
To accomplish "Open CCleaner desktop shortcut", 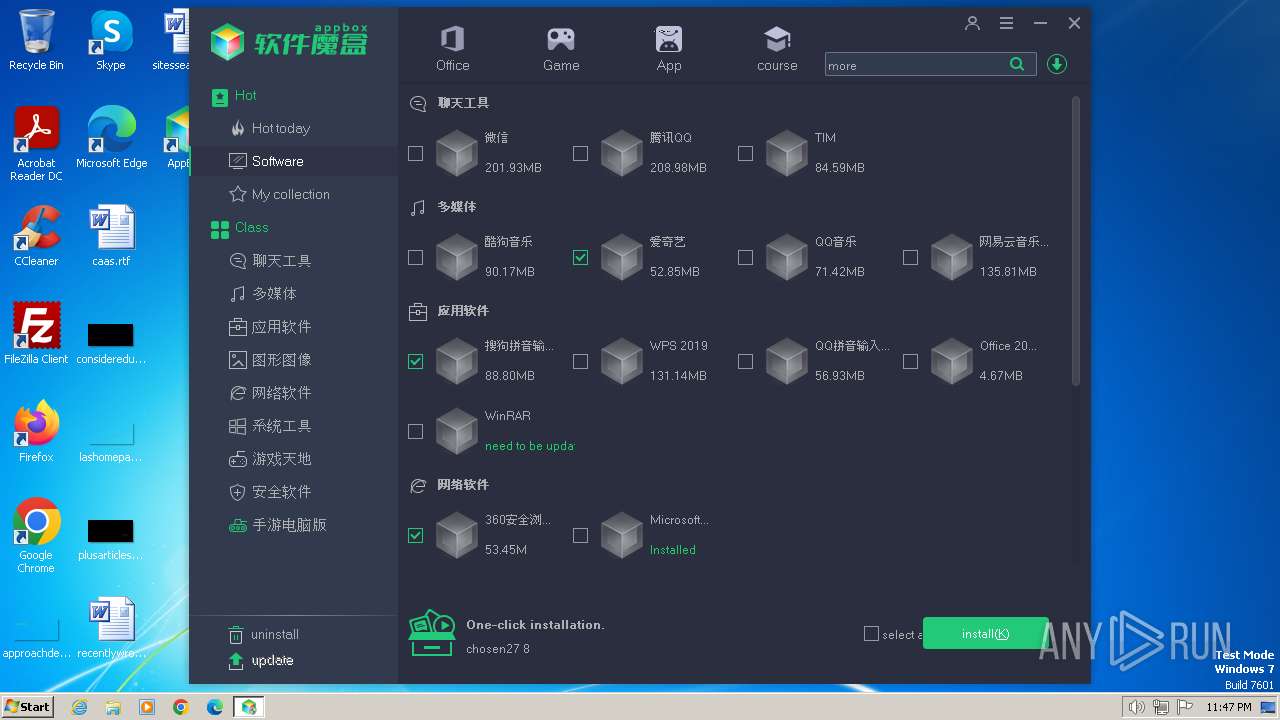I will (x=36, y=236).
